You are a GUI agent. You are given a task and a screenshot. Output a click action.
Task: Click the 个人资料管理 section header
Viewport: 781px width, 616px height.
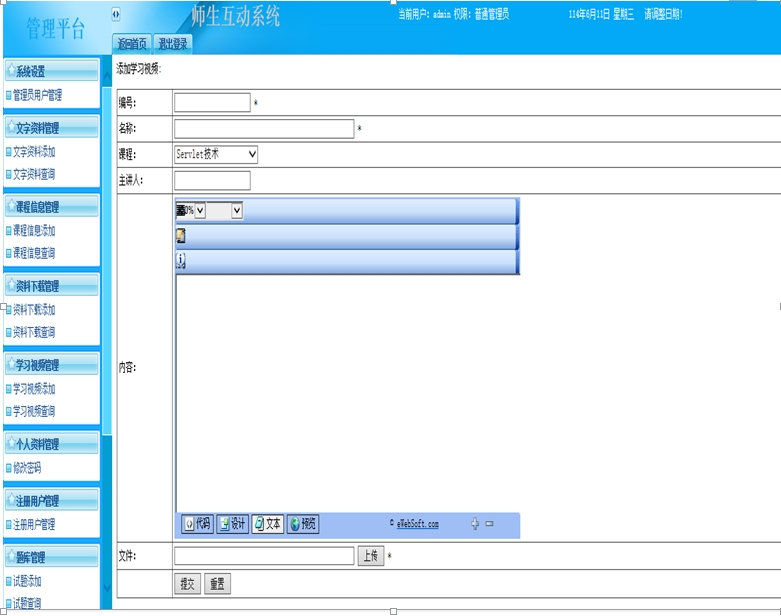(x=52, y=444)
